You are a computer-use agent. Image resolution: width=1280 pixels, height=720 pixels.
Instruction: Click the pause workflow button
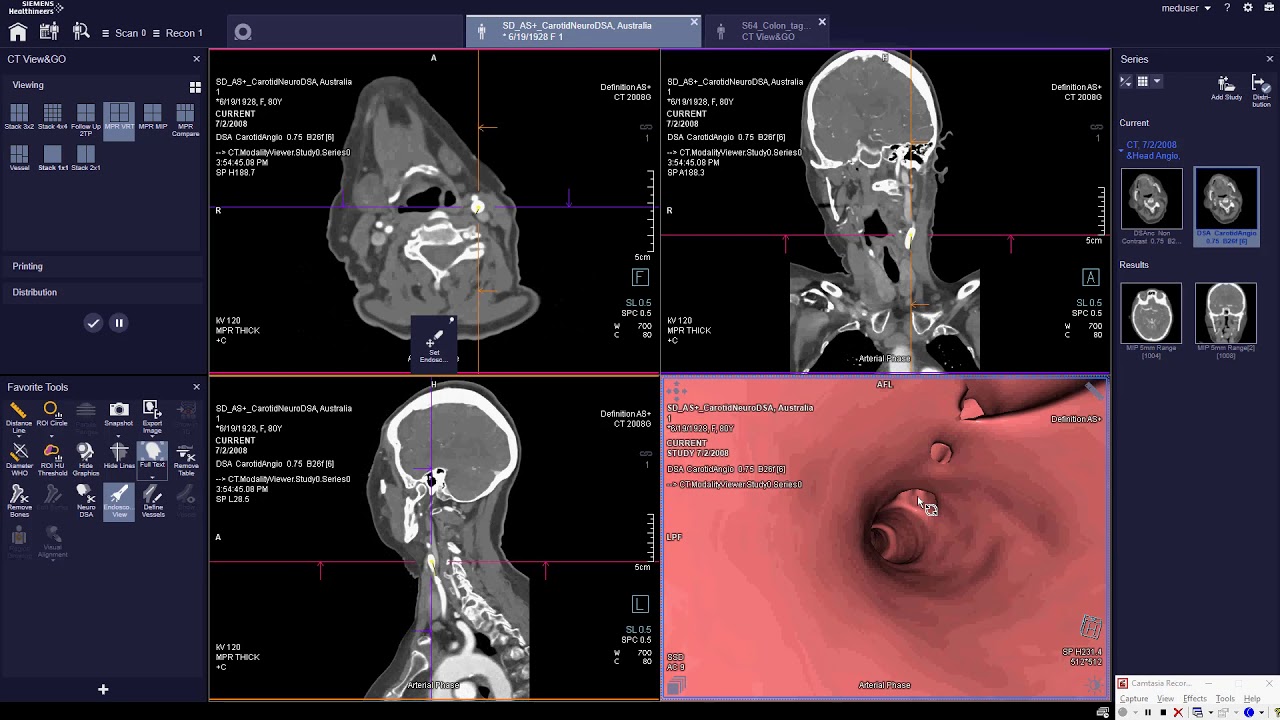coord(118,323)
